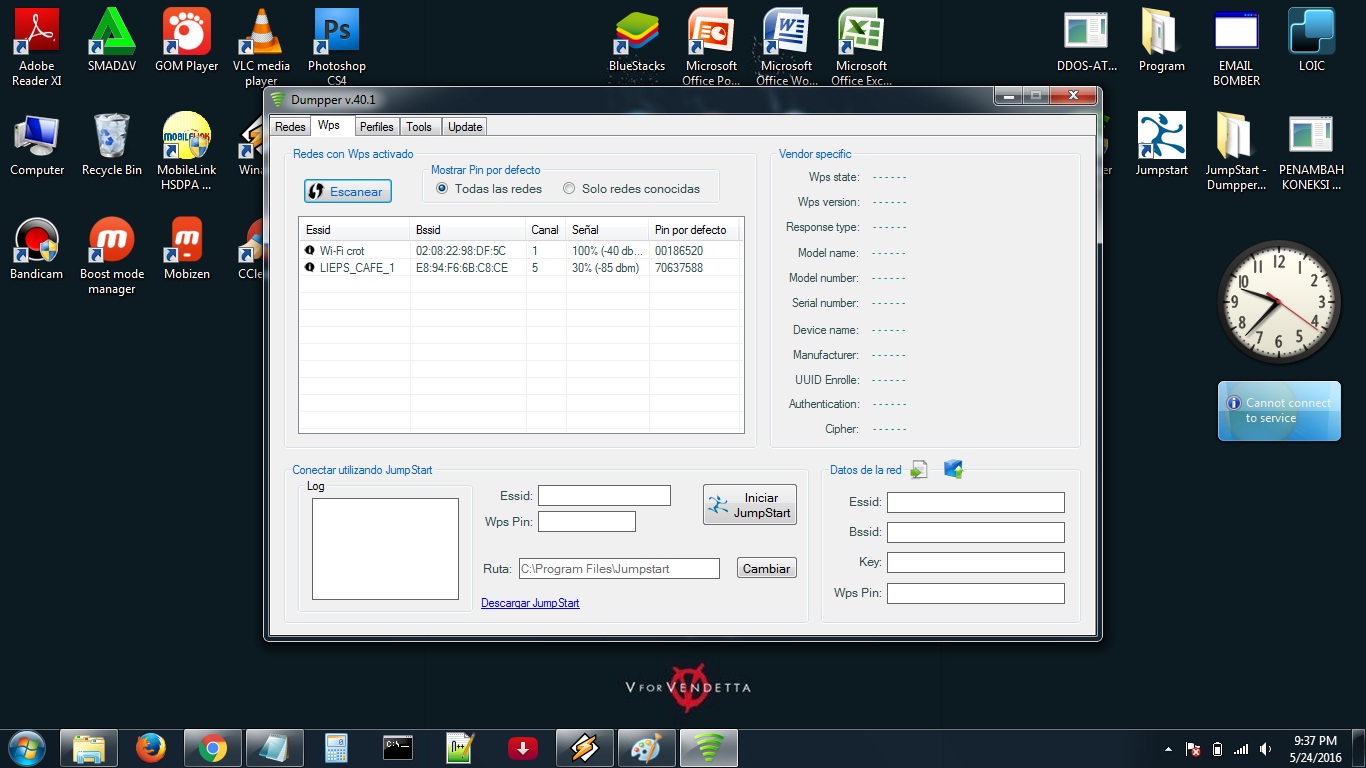Viewport: 1366px width, 768px height.
Task: Select the Microsoft Office Excel desktop shortcut
Action: pyautogui.click(x=861, y=47)
